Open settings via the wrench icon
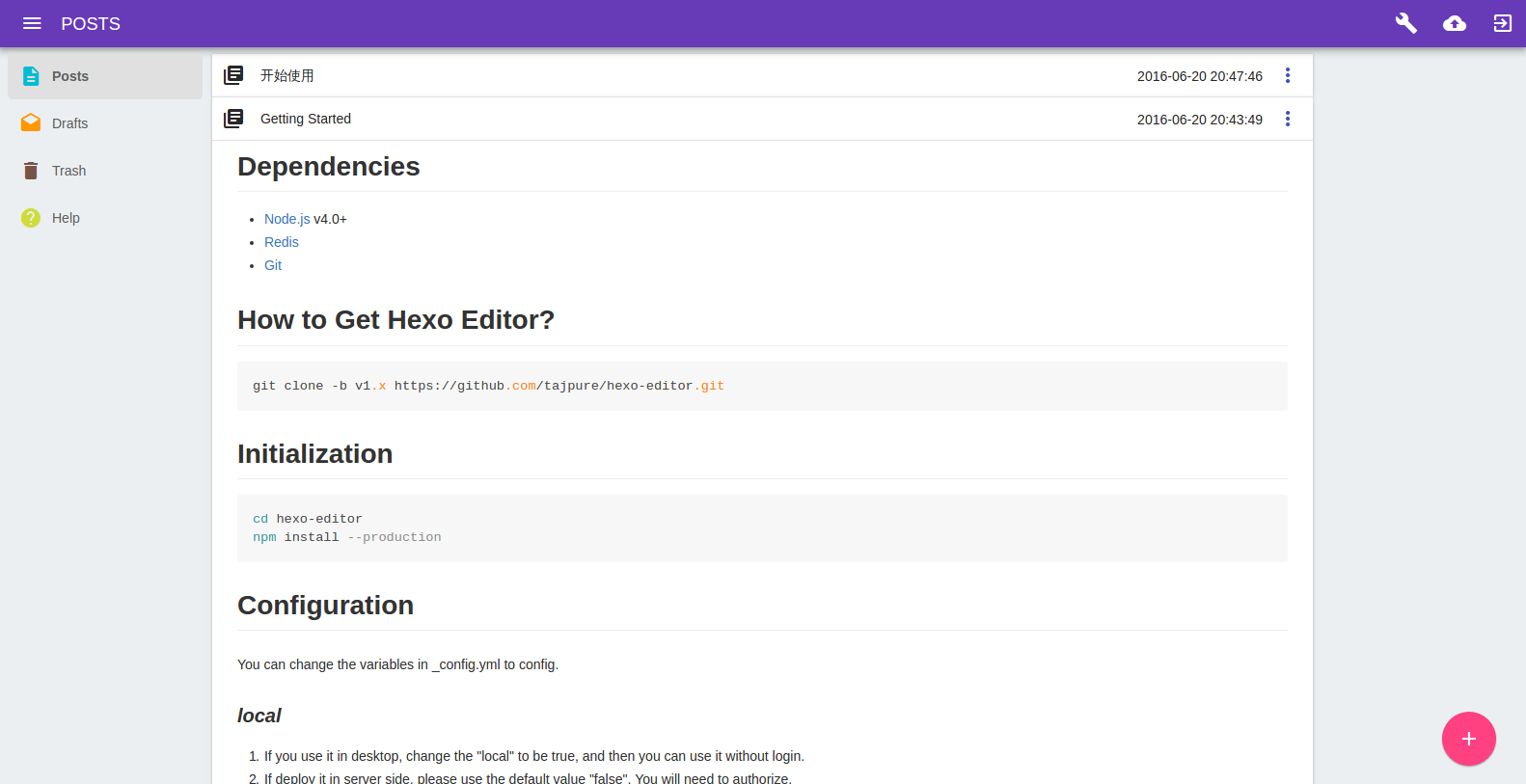The width and height of the screenshot is (1526, 784). pos(1406,23)
